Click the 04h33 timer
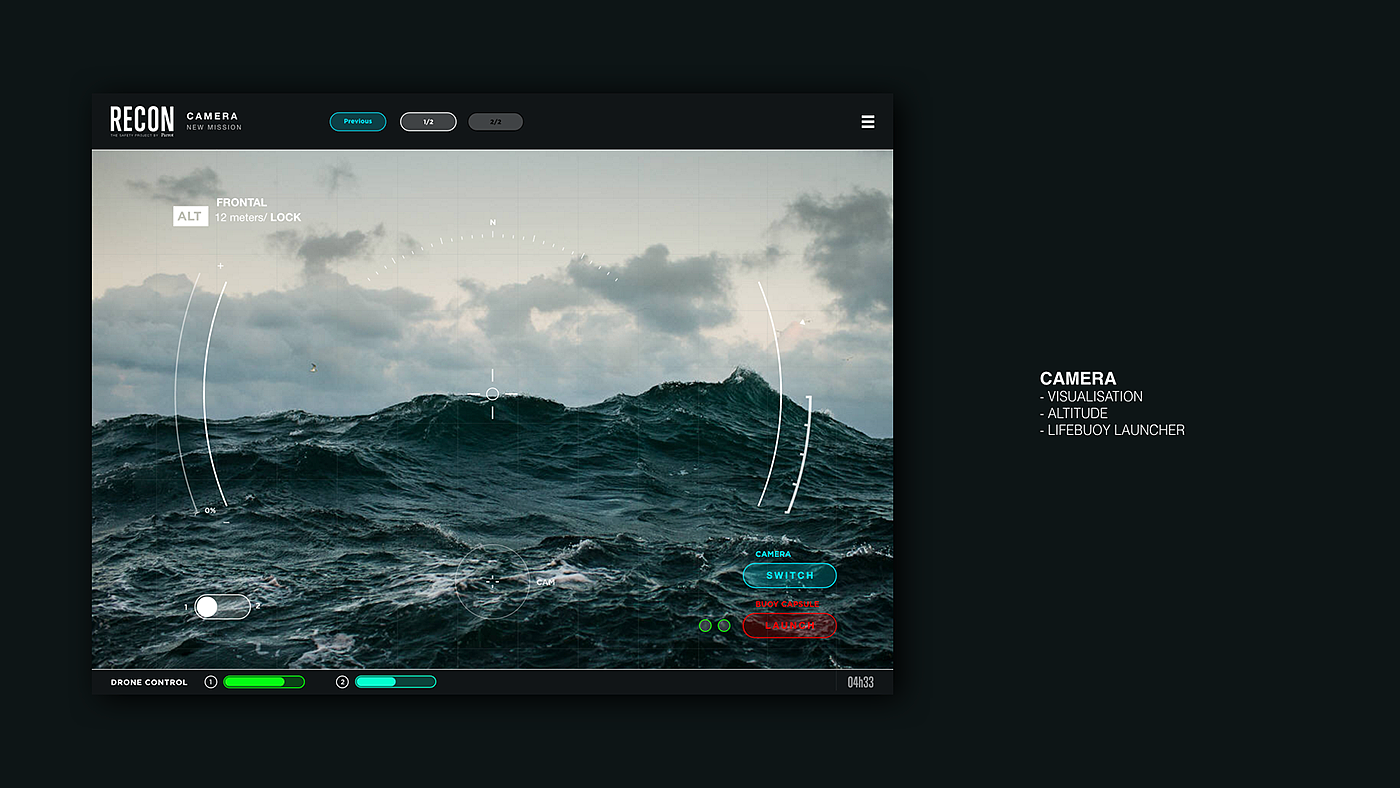 [x=861, y=682]
